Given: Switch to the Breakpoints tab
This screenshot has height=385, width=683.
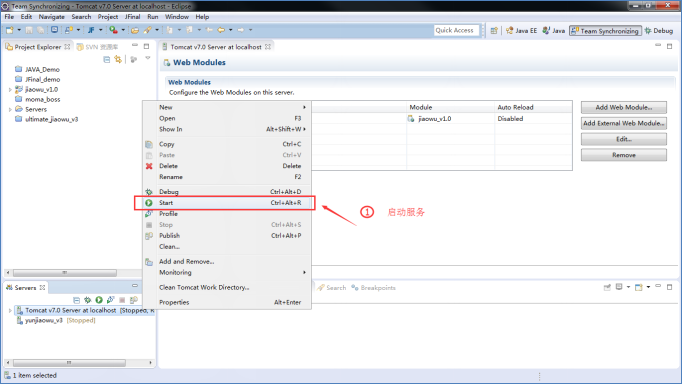Looking at the screenshot, I should tap(373, 288).
